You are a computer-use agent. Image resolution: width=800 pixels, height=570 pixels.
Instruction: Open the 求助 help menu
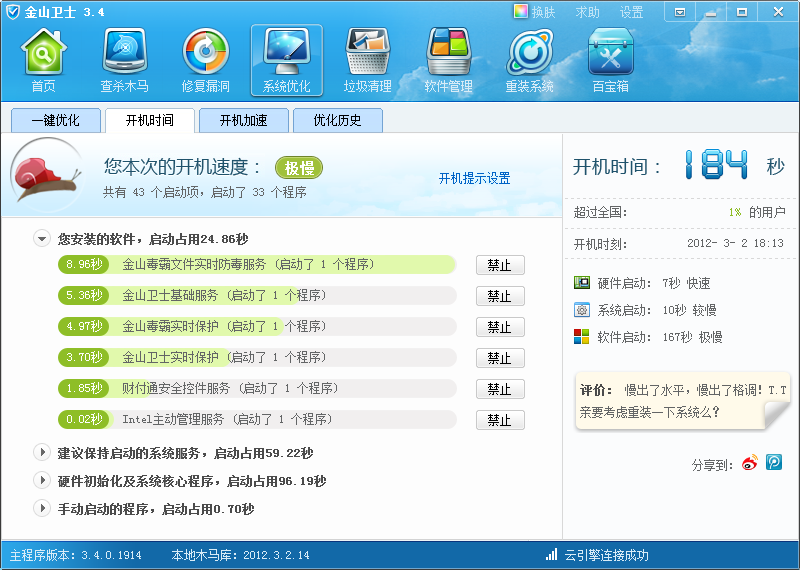tap(588, 12)
